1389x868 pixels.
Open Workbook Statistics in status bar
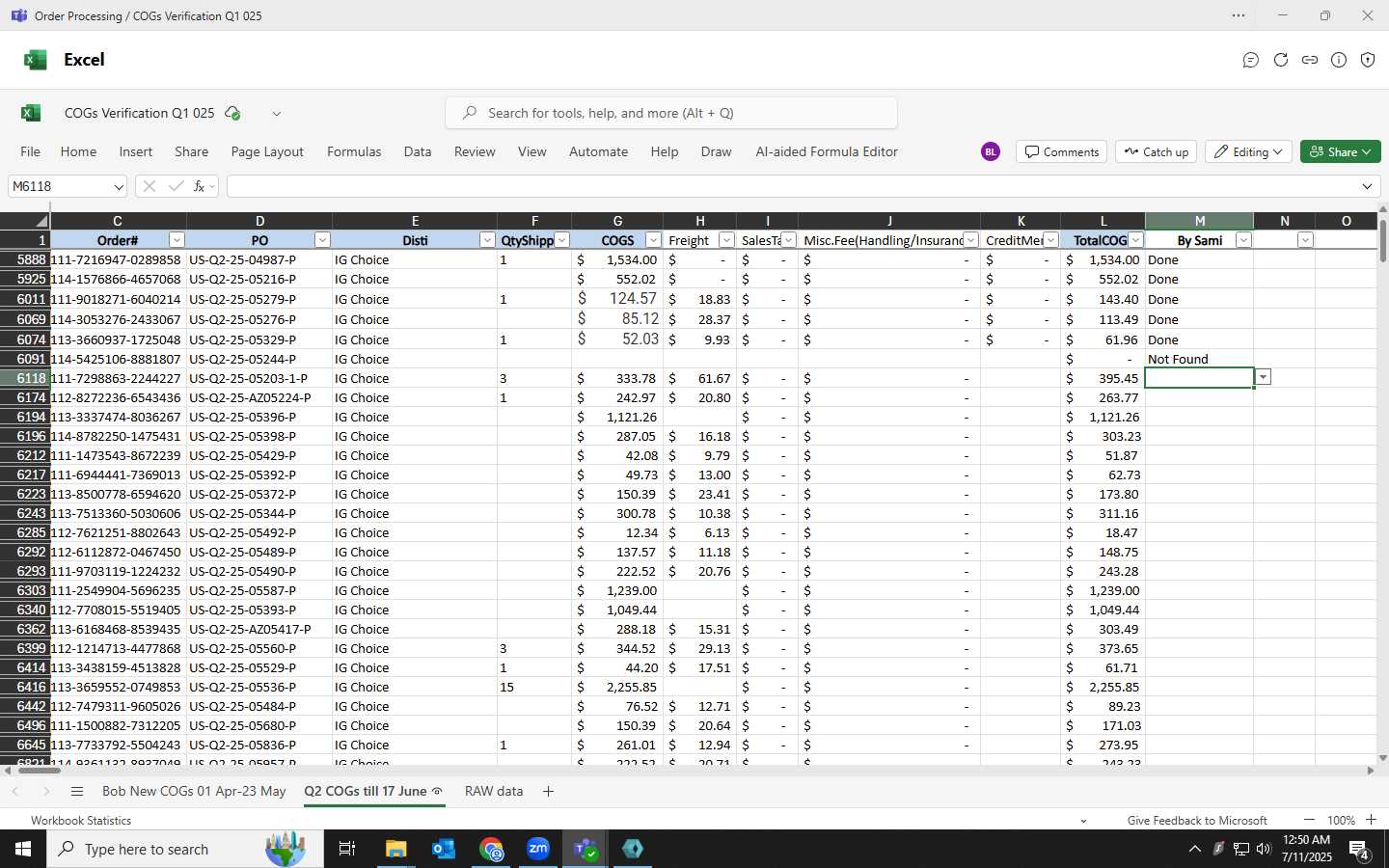(81, 820)
